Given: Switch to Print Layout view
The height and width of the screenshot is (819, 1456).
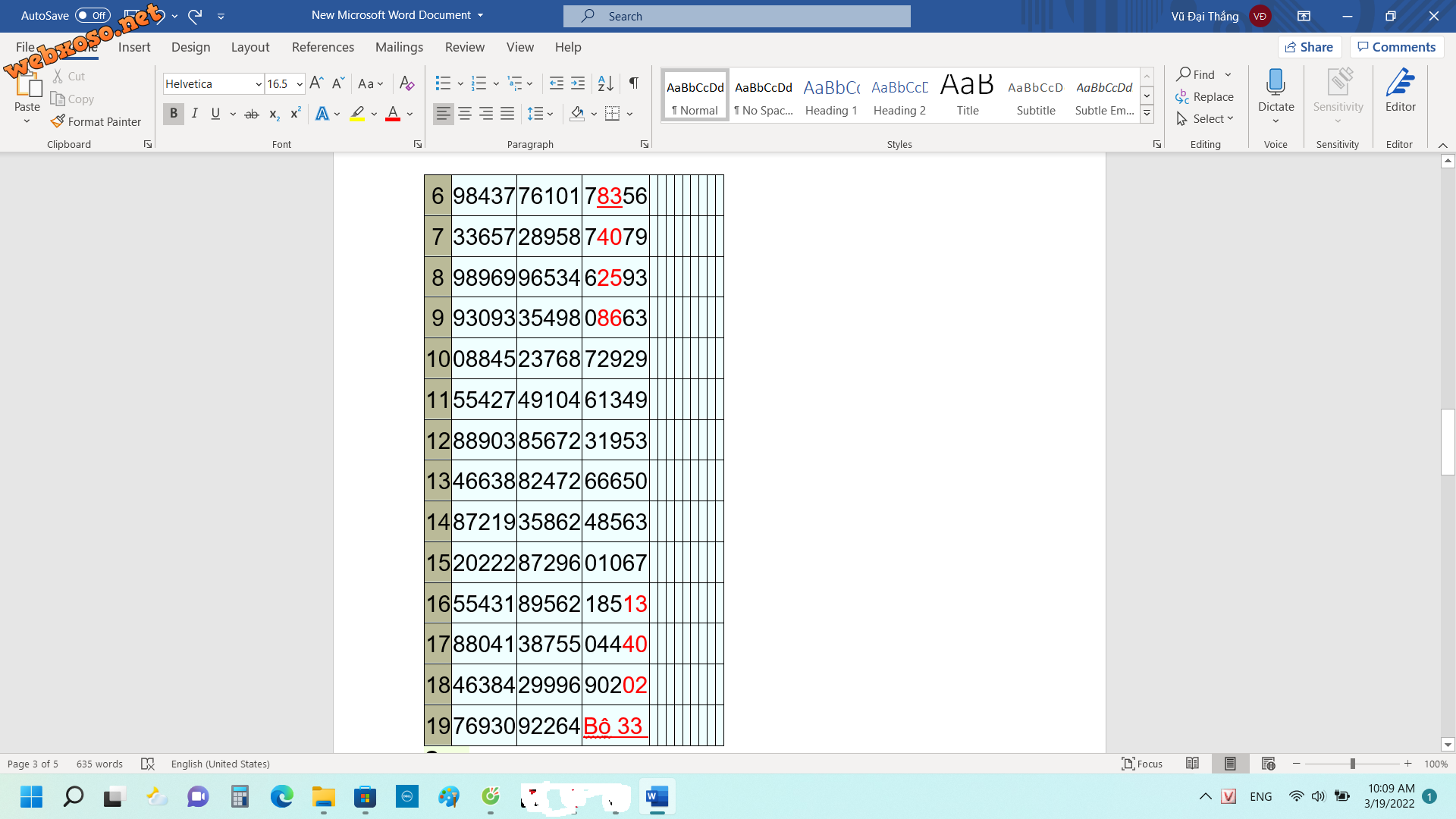Looking at the screenshot, I should click(1230, 764).
